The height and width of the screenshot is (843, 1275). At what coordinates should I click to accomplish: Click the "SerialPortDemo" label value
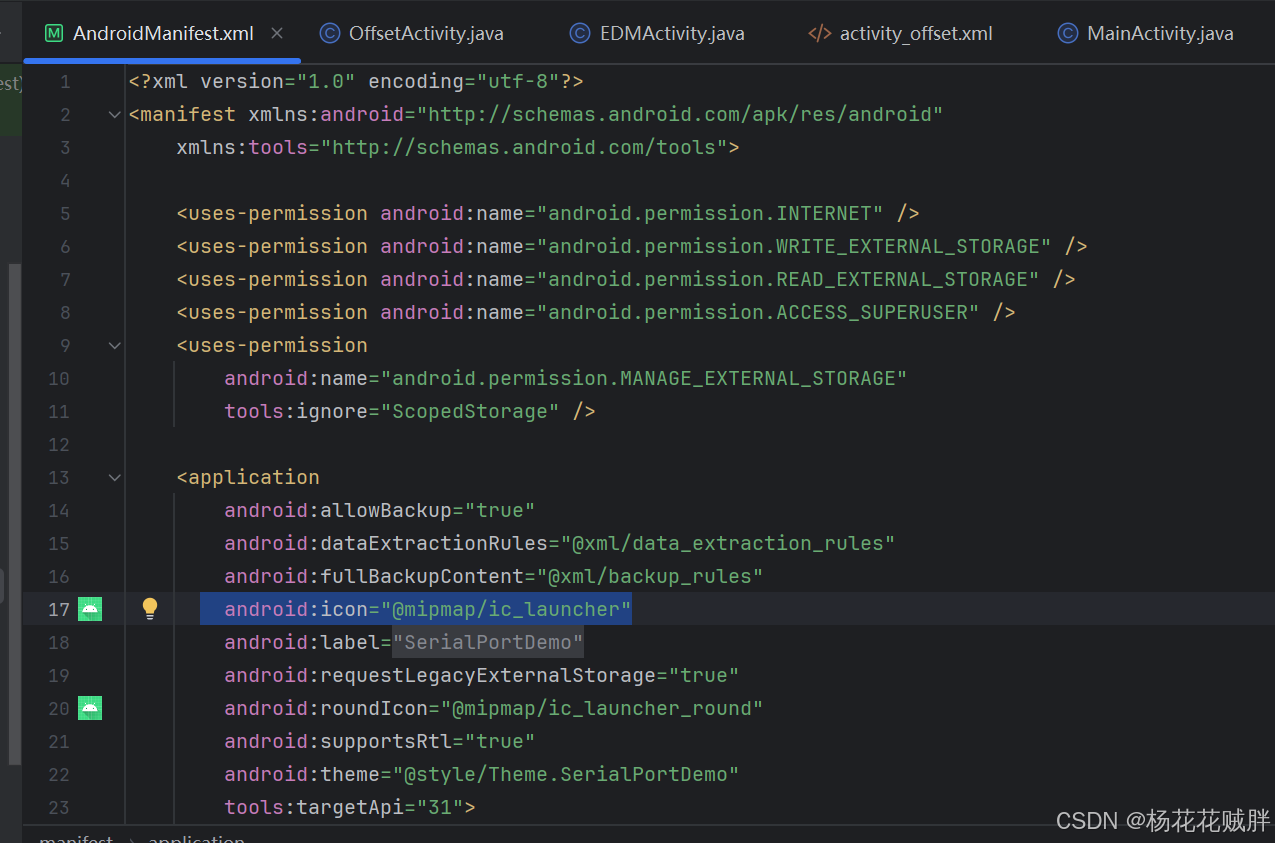(x=488, y=642)
